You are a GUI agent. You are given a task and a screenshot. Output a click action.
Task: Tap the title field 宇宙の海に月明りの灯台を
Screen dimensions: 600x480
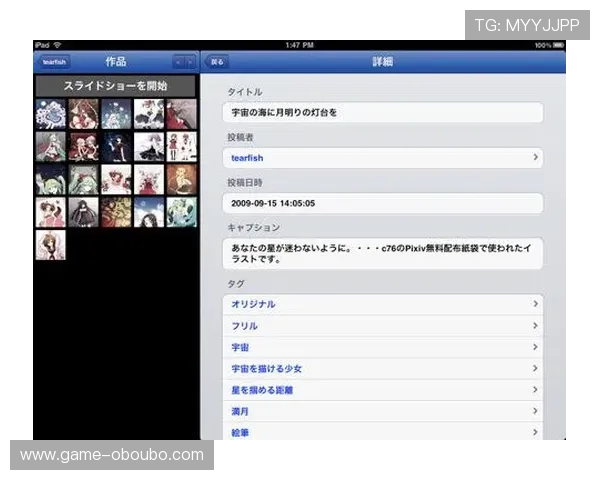pos(382,112)
